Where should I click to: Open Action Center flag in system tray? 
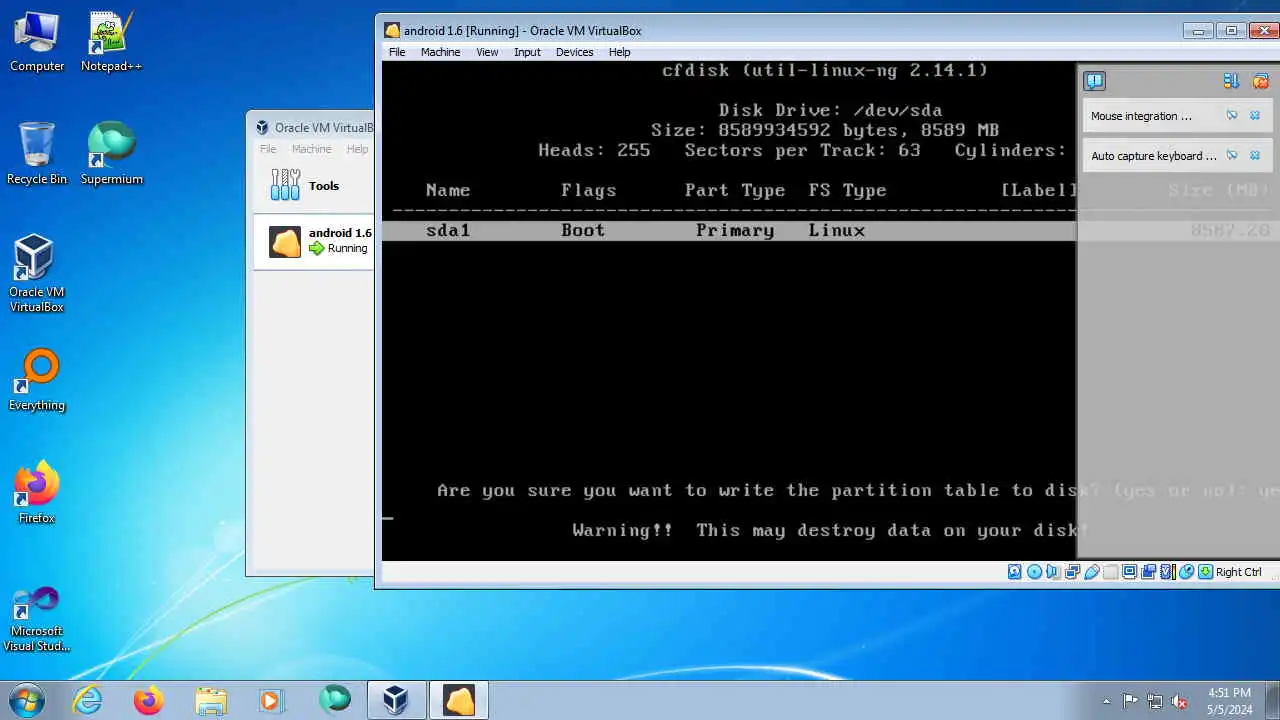click(x=1130, y=701)
